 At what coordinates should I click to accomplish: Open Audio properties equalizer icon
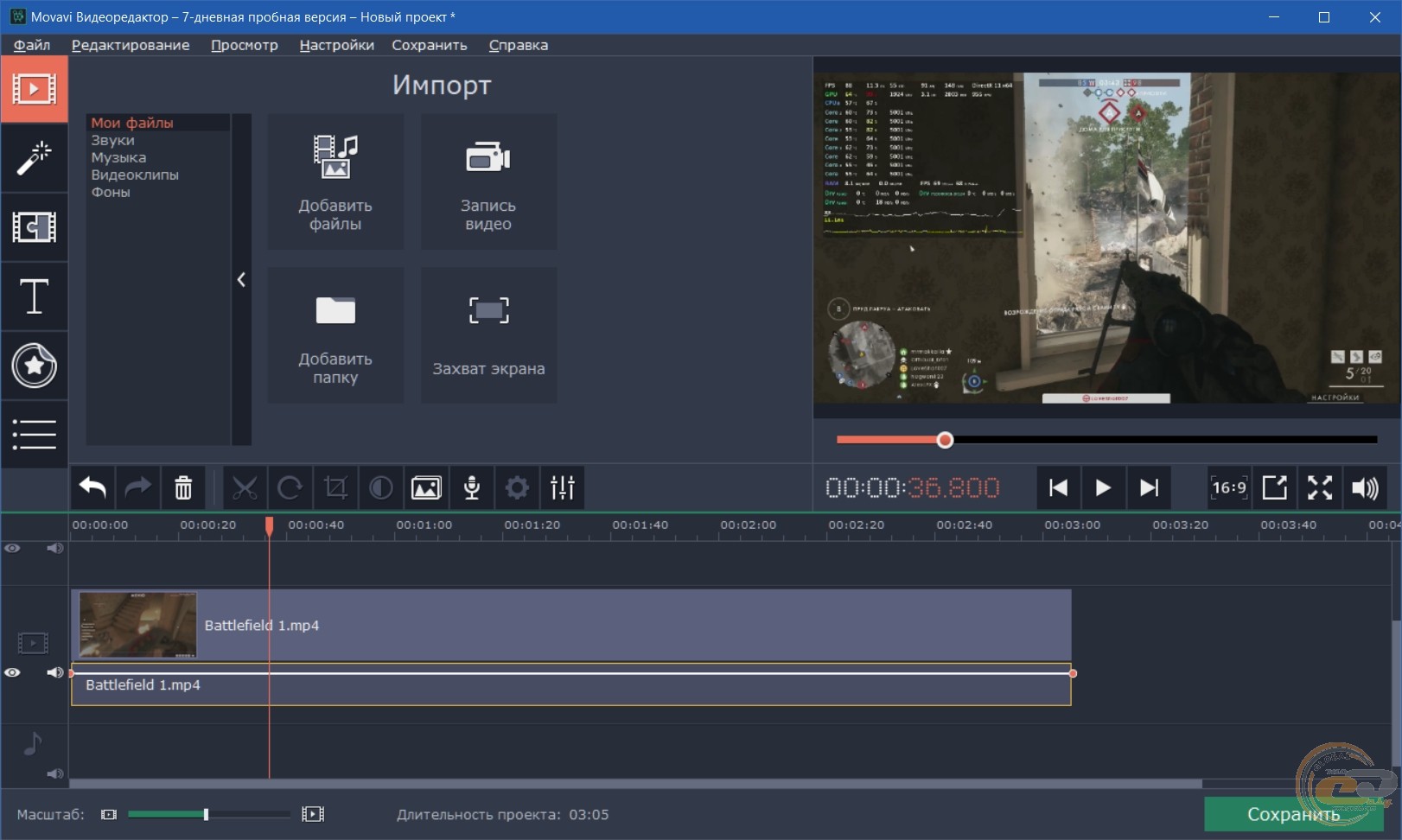click(x=563, y=488)
